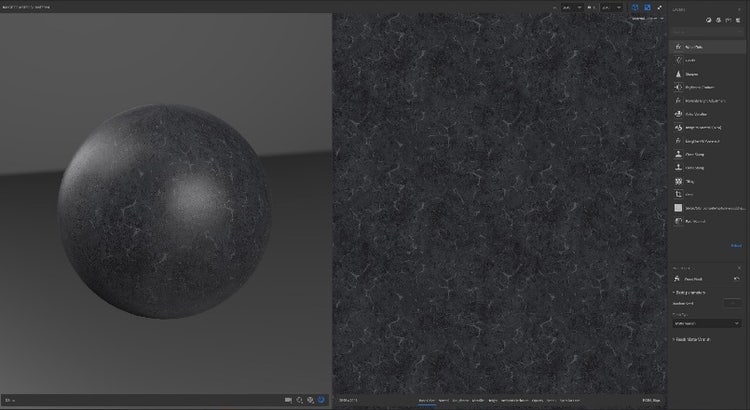750x410 pixels.
Task: Select the Image to Material layer icon
Action: [x=678, y=127]
